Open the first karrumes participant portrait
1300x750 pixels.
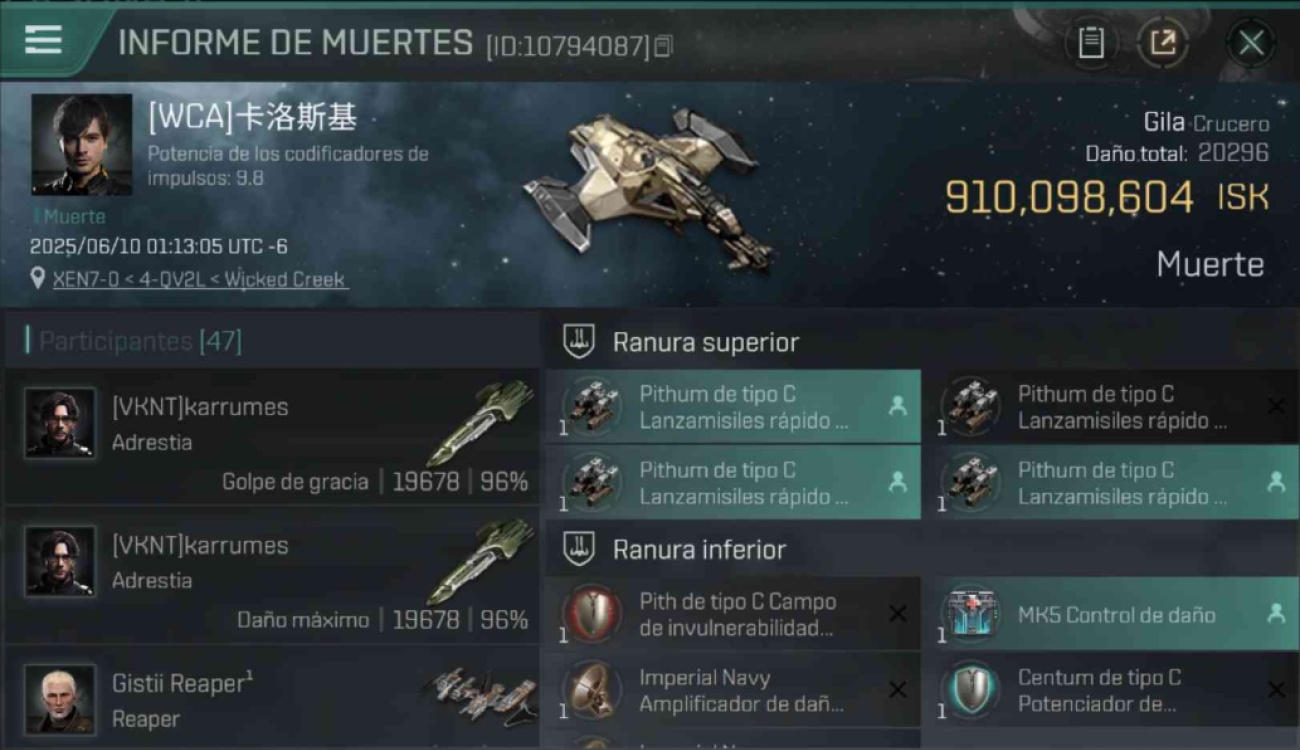60,423
